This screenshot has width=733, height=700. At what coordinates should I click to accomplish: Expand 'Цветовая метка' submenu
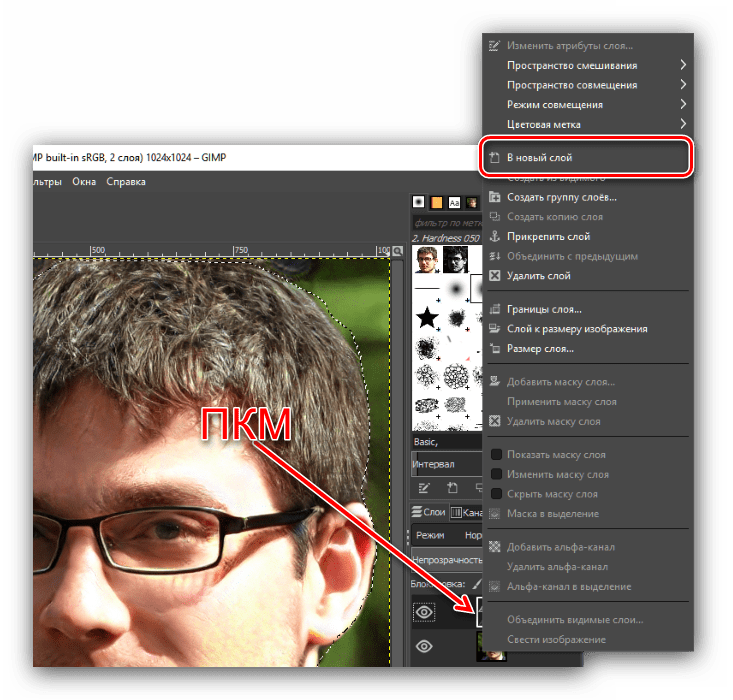pos(586,124)
